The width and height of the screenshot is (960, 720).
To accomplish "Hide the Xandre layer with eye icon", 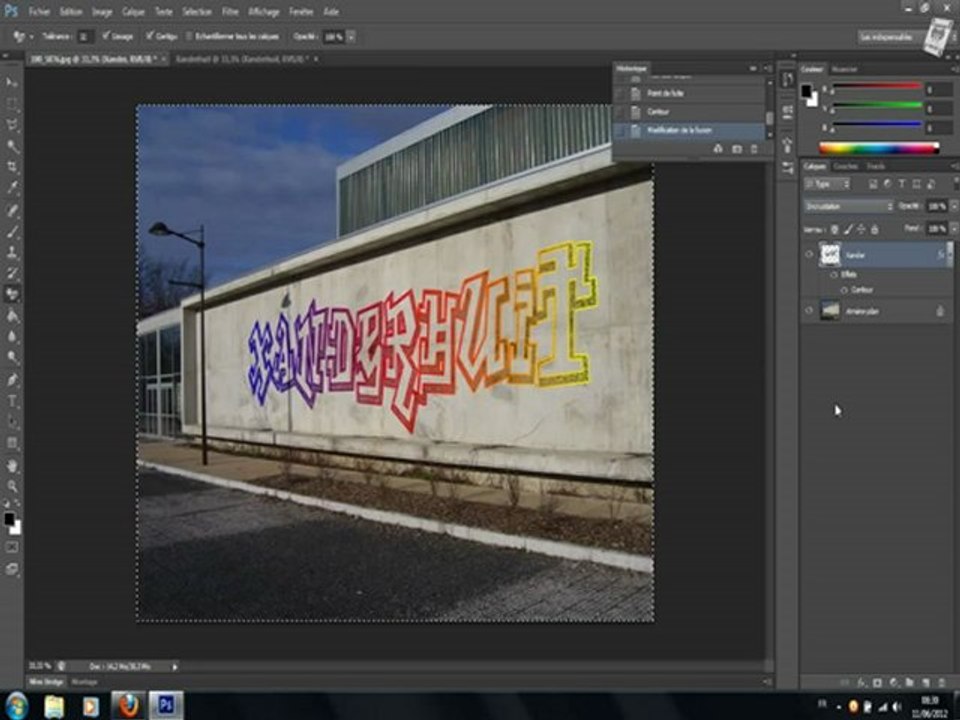I will [809, 254].
